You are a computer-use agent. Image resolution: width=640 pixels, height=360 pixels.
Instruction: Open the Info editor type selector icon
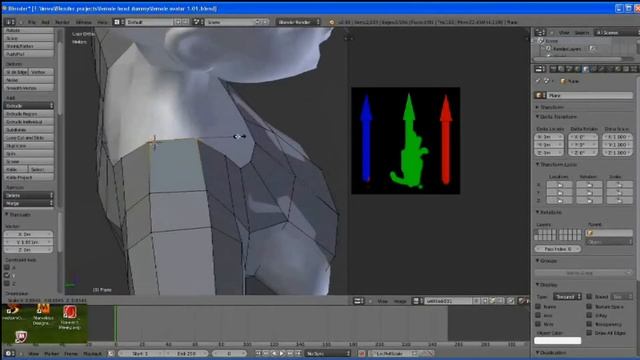pyautogui.click(x=10, y=22)
